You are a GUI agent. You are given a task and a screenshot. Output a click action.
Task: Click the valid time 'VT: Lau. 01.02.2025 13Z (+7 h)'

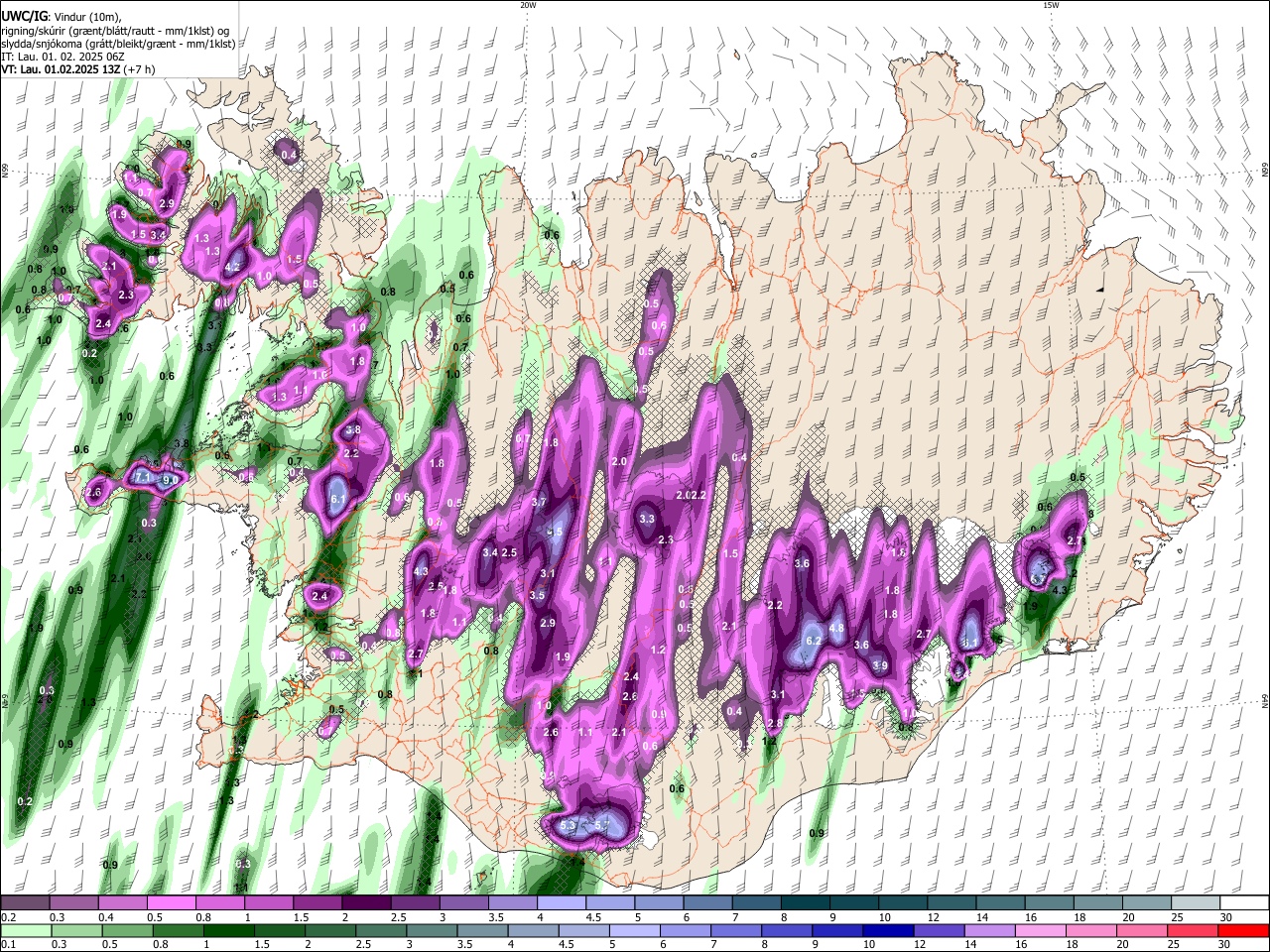click(77, 69)
